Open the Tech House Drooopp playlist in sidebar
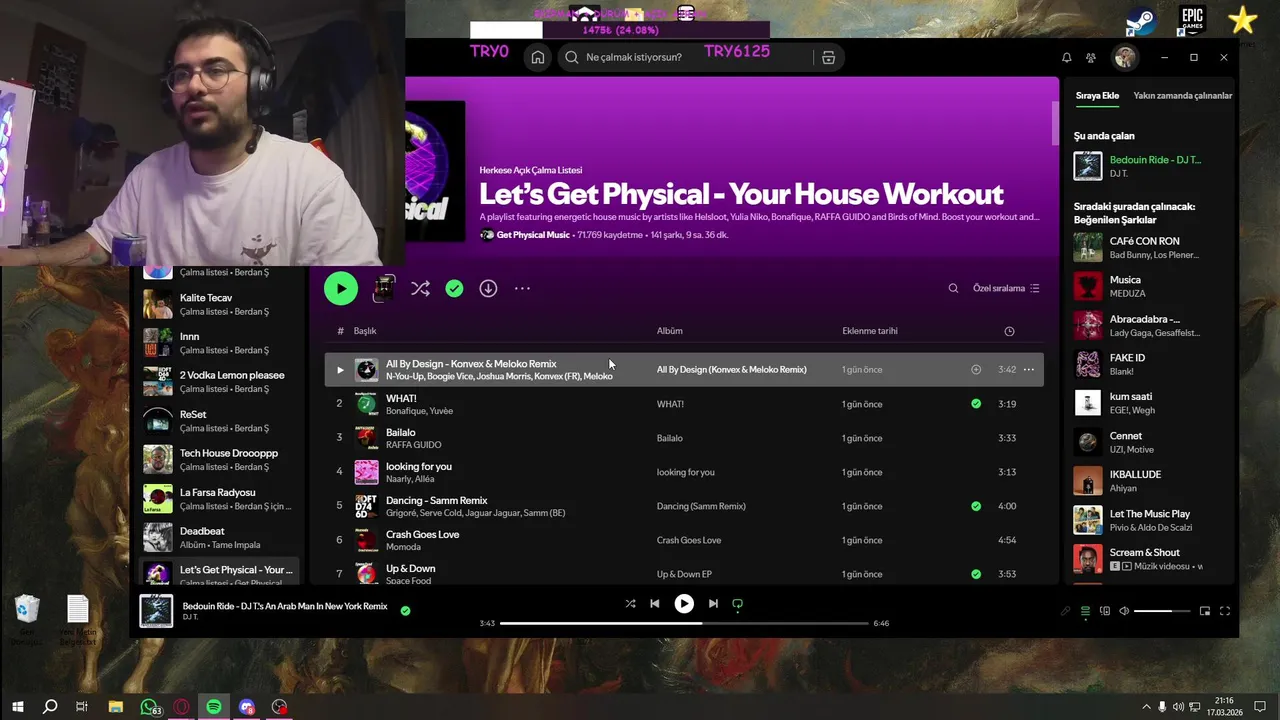The height and width of the screenshot is (720, 1280). (x=219, y=459)
